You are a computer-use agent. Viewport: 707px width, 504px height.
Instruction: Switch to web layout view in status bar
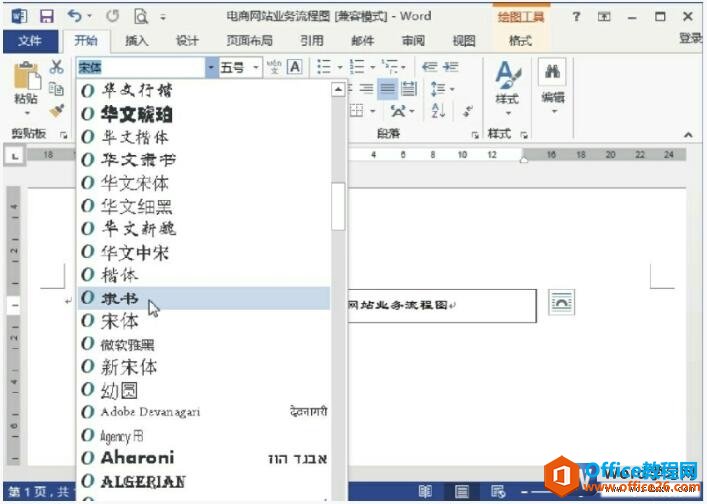pyautogui.click(x=498, y=491)
